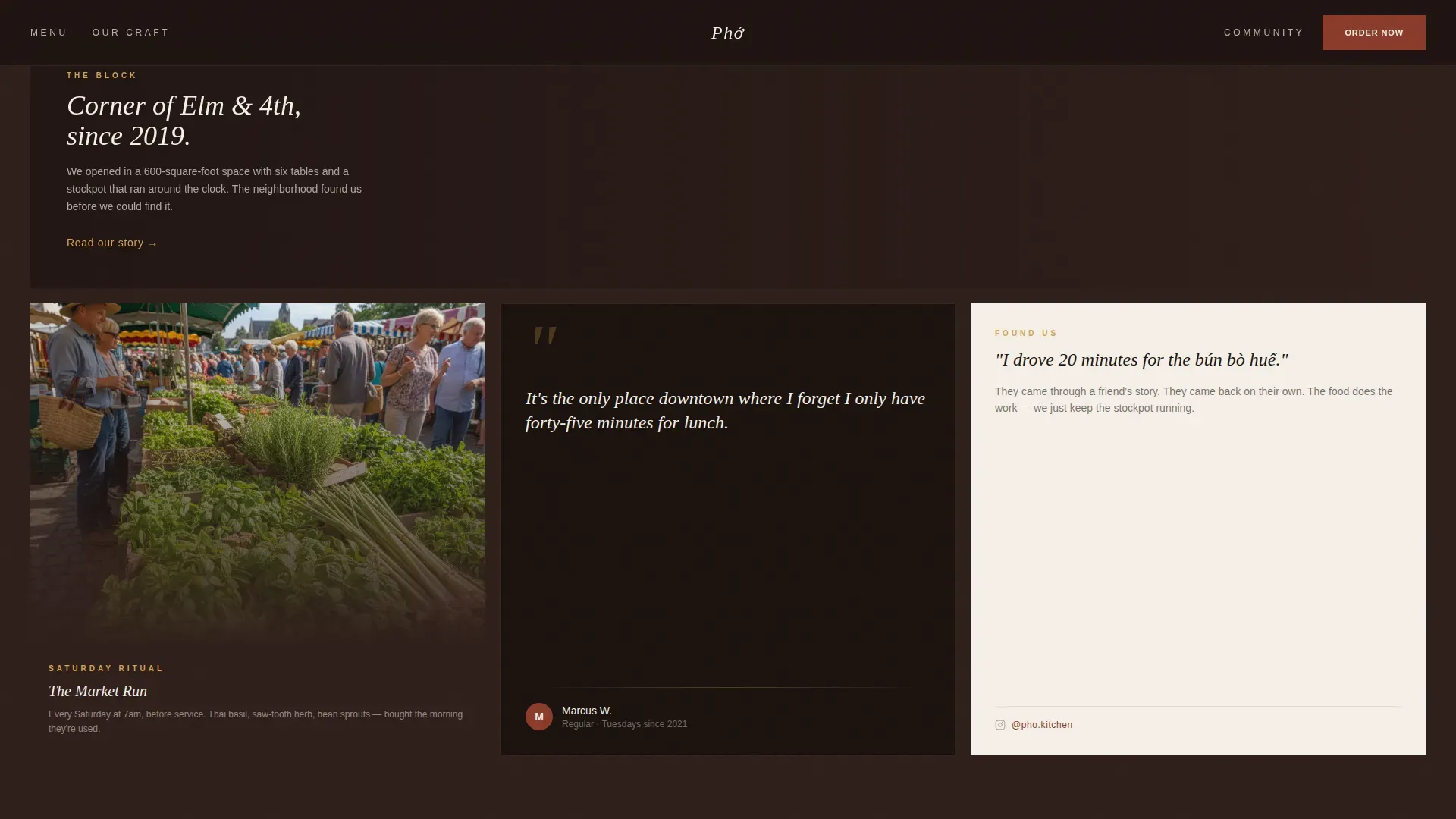Click the Instagram icon beside @pho.kitchen

pyautogui.click(x=1000, y=725)
